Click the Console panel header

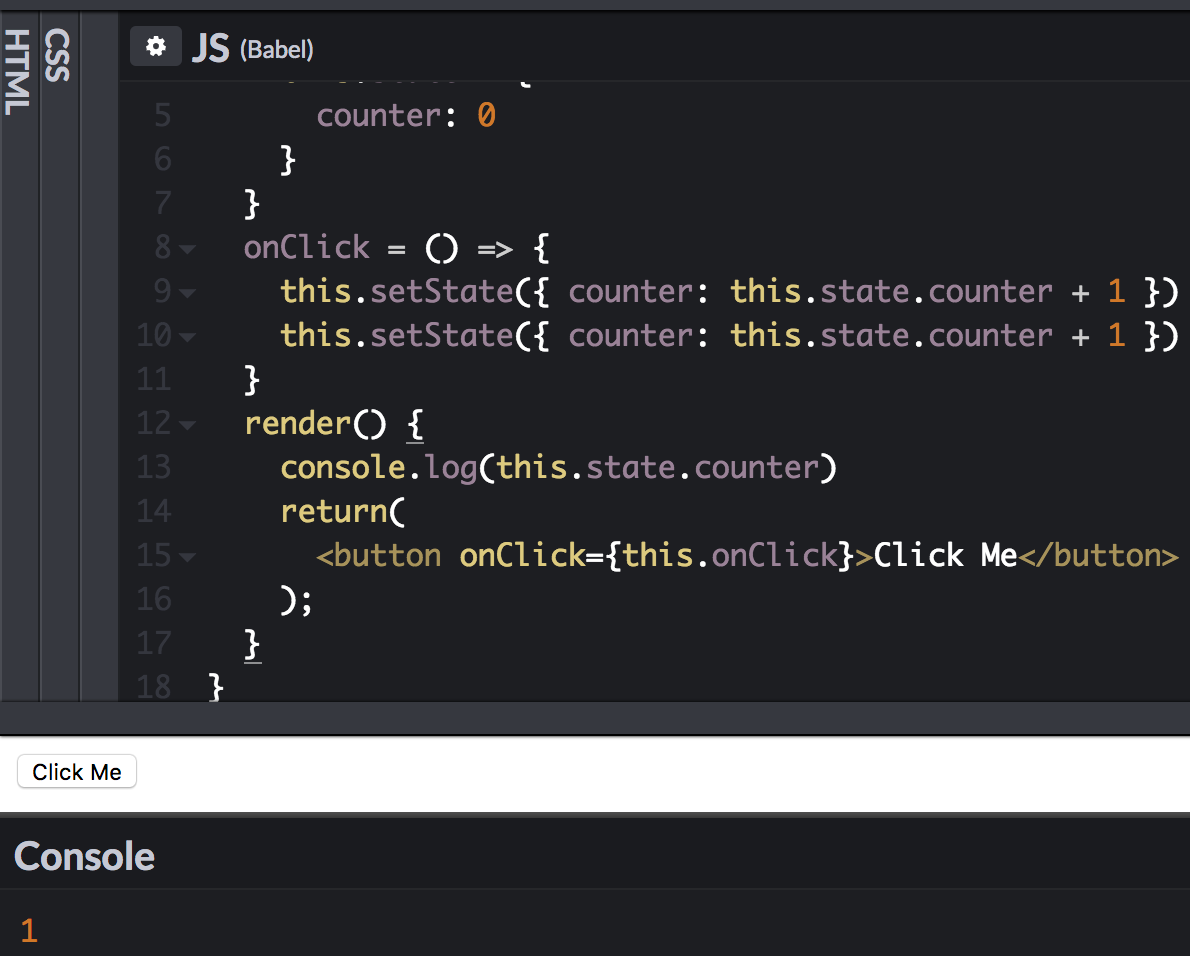tap(84, 856)
